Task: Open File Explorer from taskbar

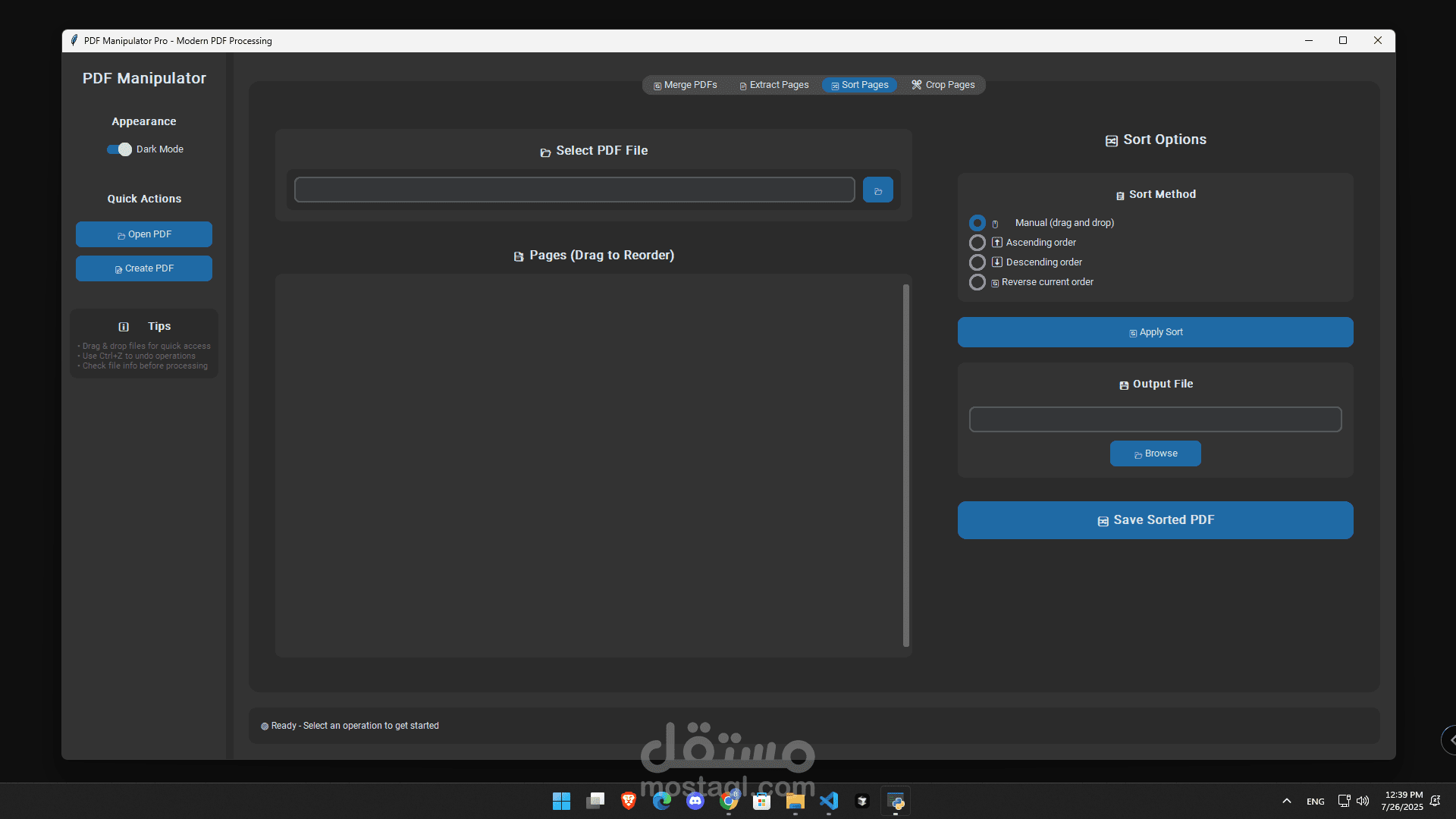Action: (795, 801)
